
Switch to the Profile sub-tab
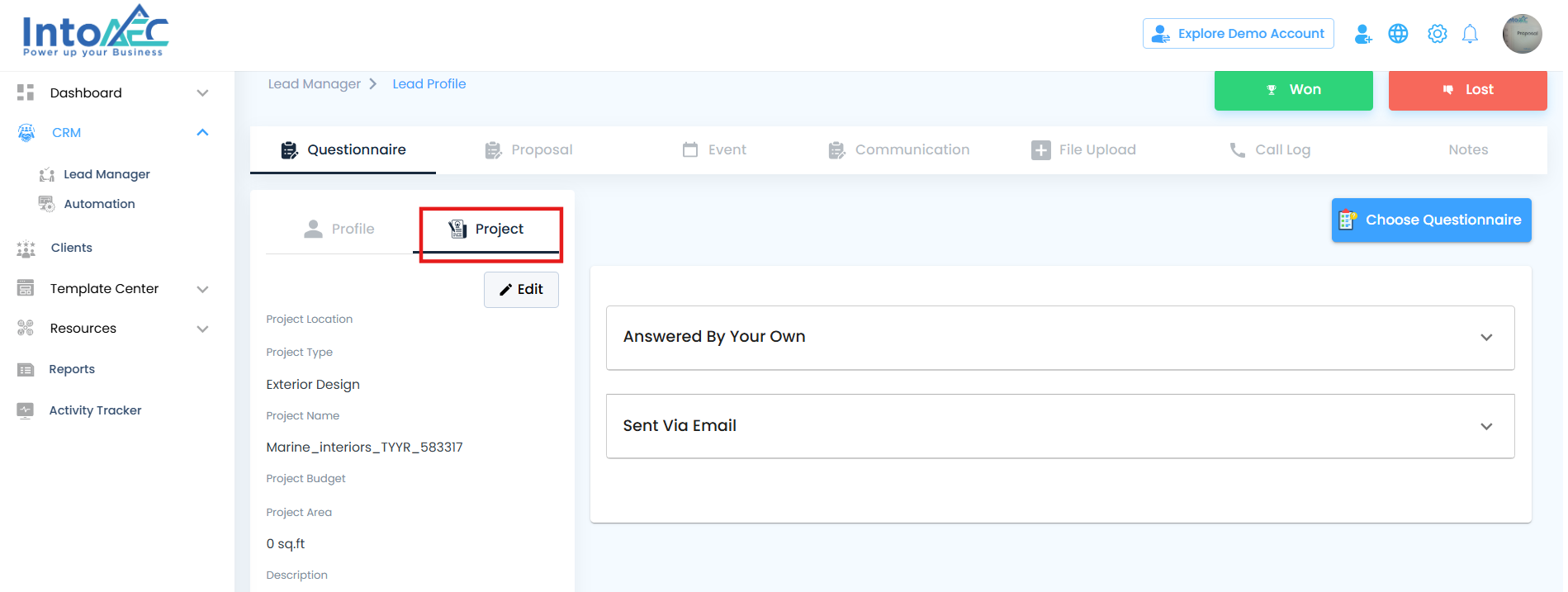click(339, 229)
